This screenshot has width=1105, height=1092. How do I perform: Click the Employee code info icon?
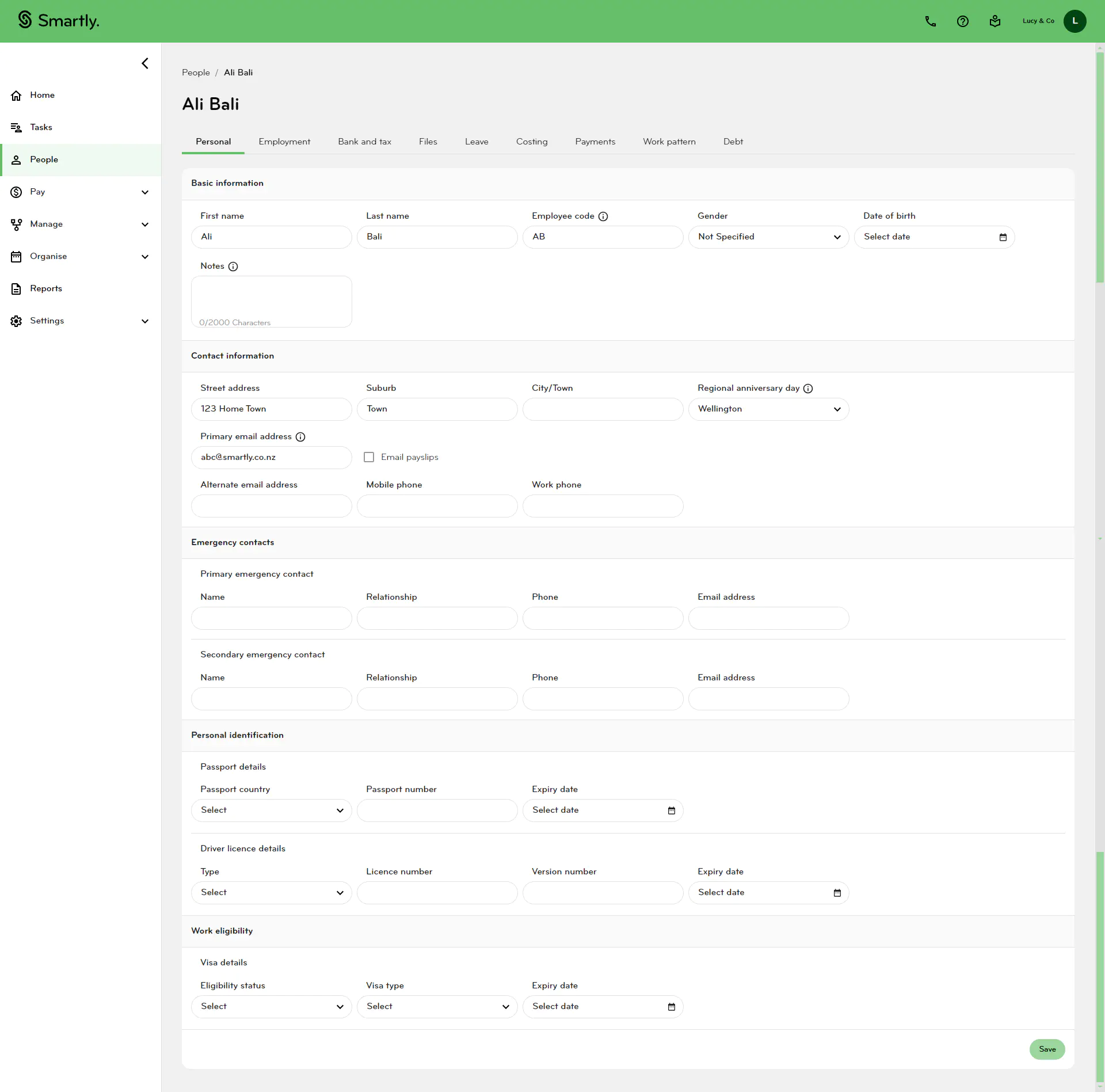coord(603,216)
